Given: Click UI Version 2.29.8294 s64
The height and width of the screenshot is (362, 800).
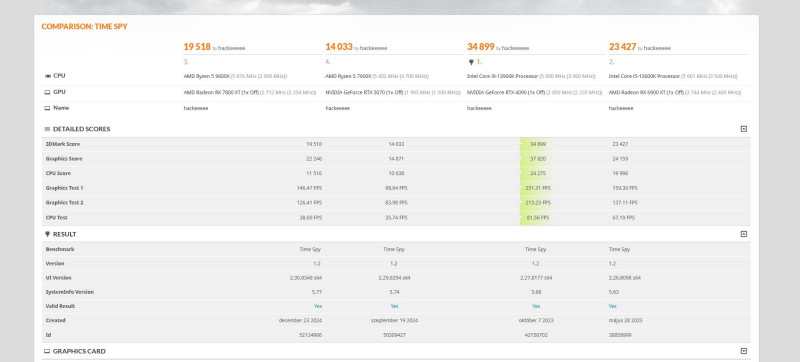Looking at the screenshot, I should click(394, 278).
